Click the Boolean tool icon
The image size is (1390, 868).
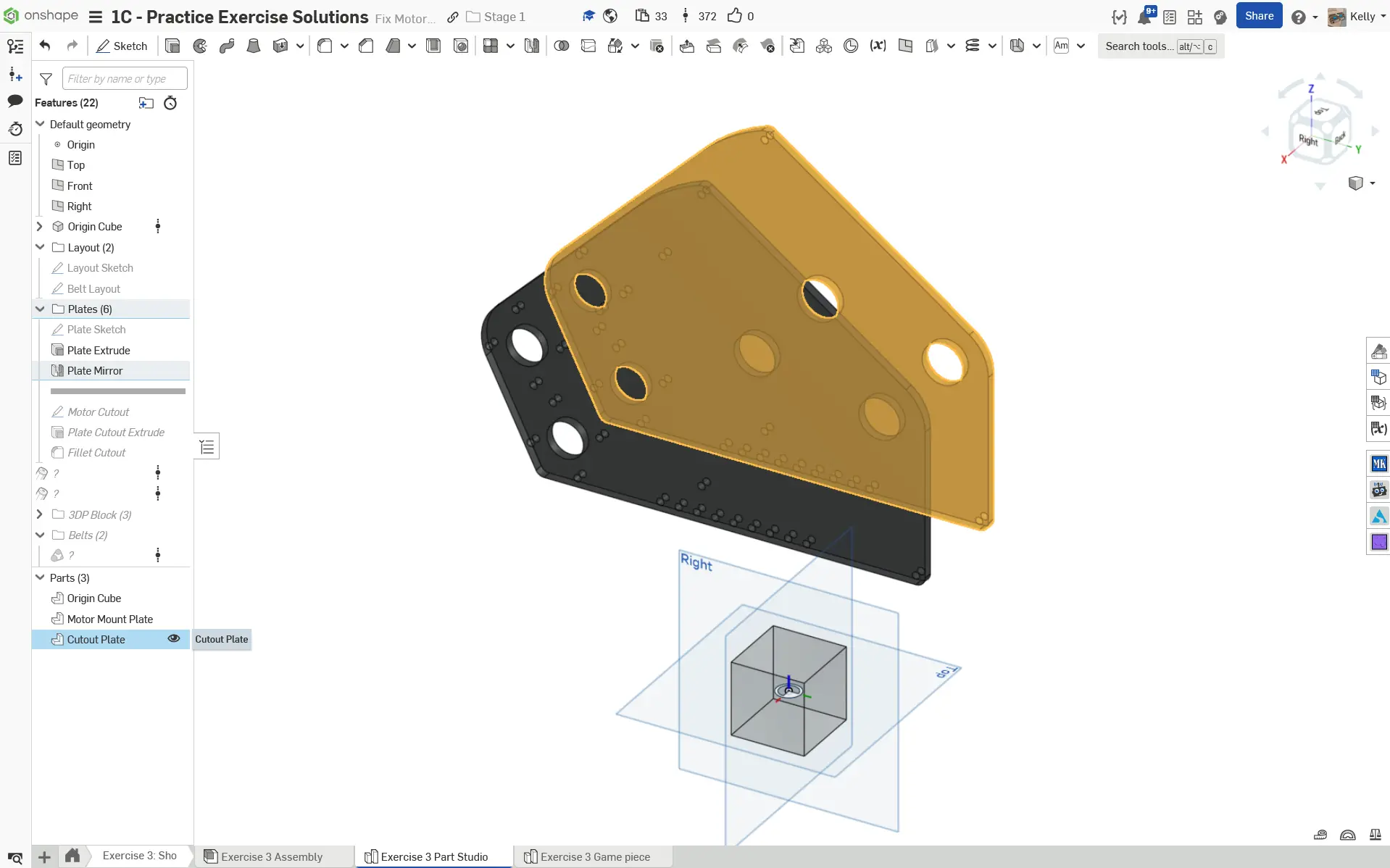(x=562, y=46)
